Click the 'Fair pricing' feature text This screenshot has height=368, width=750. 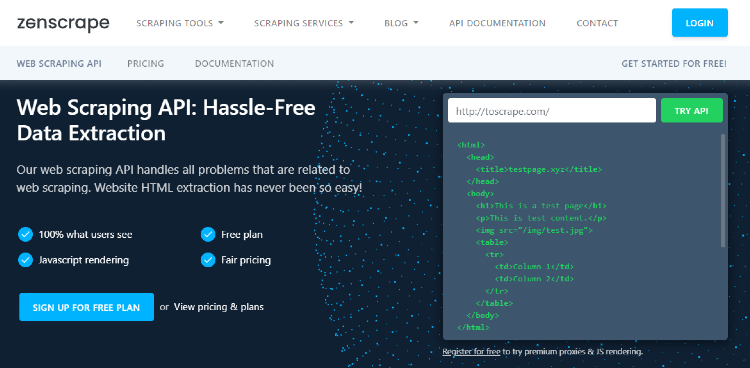[x=246, y=260]
